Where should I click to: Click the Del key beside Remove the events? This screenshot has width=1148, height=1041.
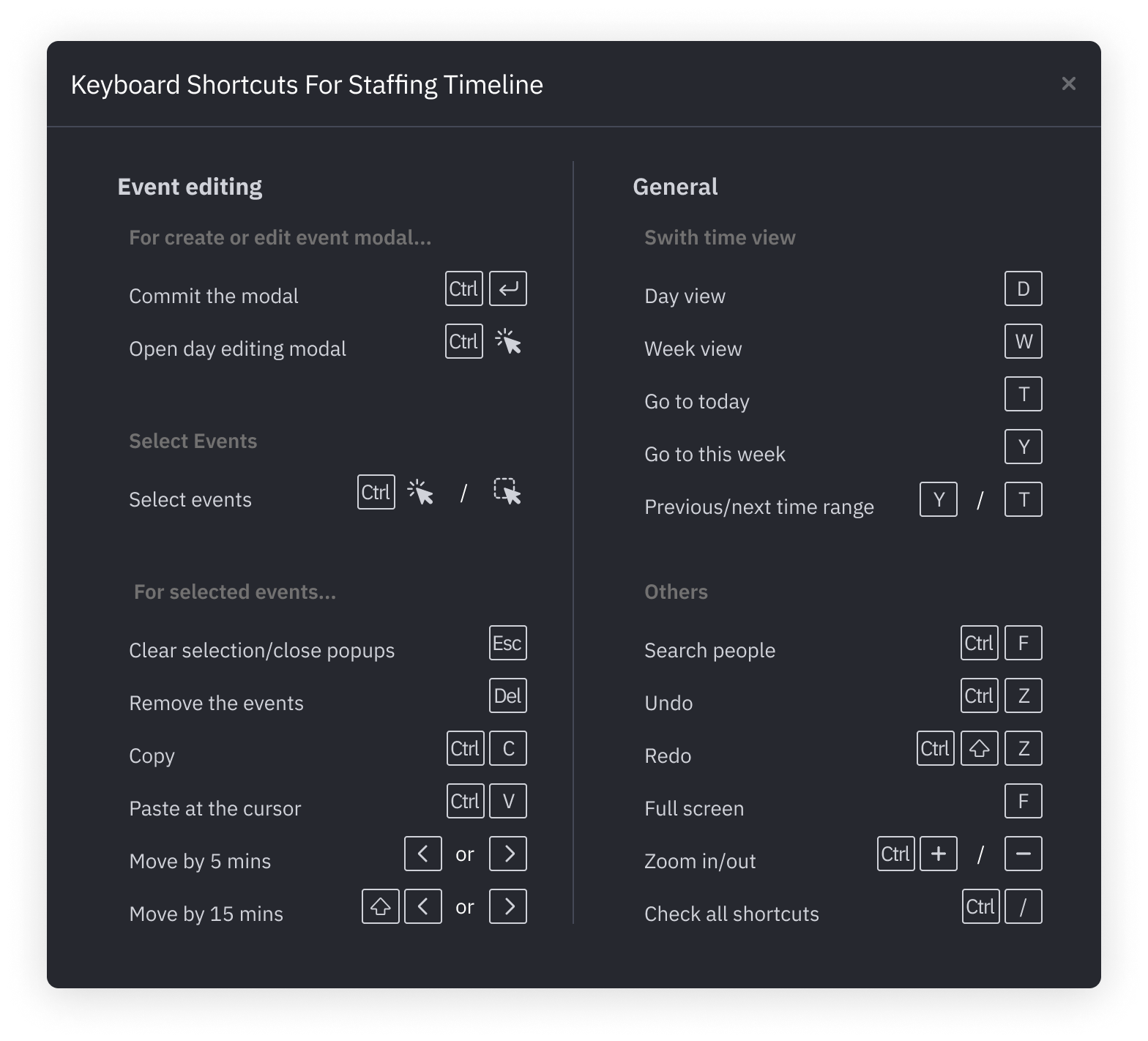(508, 696)
